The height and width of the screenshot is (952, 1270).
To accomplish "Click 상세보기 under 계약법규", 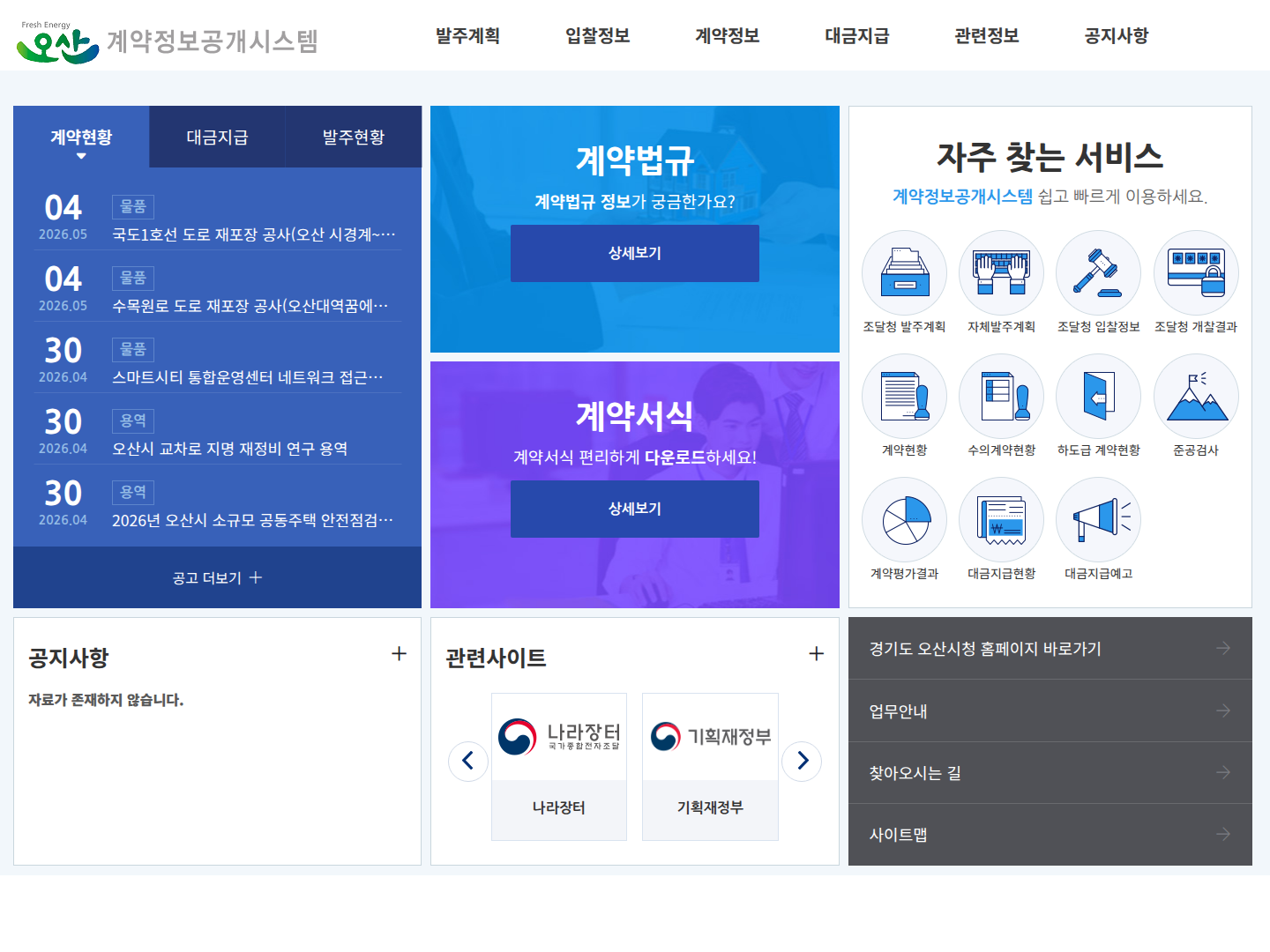I will pyautogui.click(x=635, y=253).
